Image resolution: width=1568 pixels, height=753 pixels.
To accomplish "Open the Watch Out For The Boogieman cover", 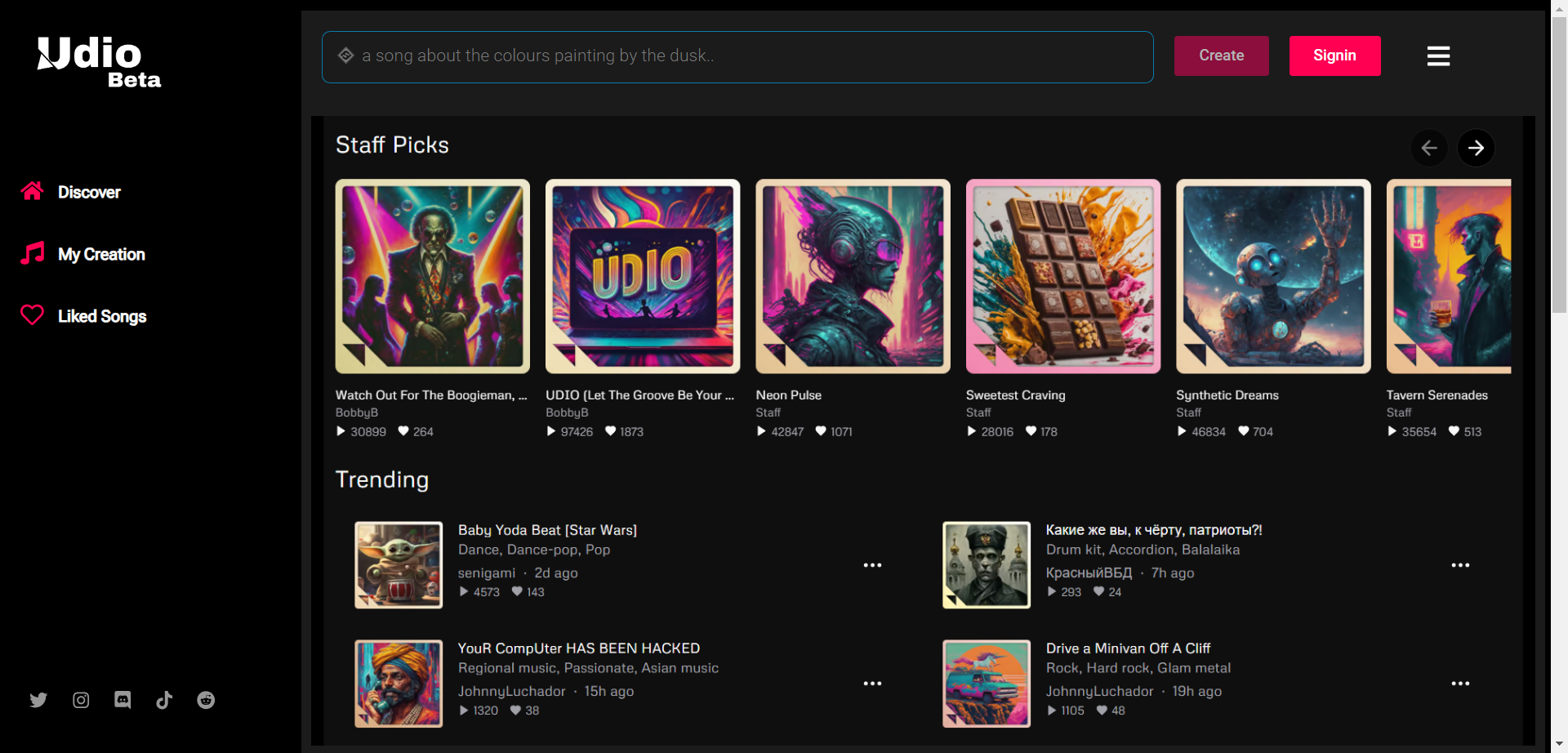I will click(433, 276).
